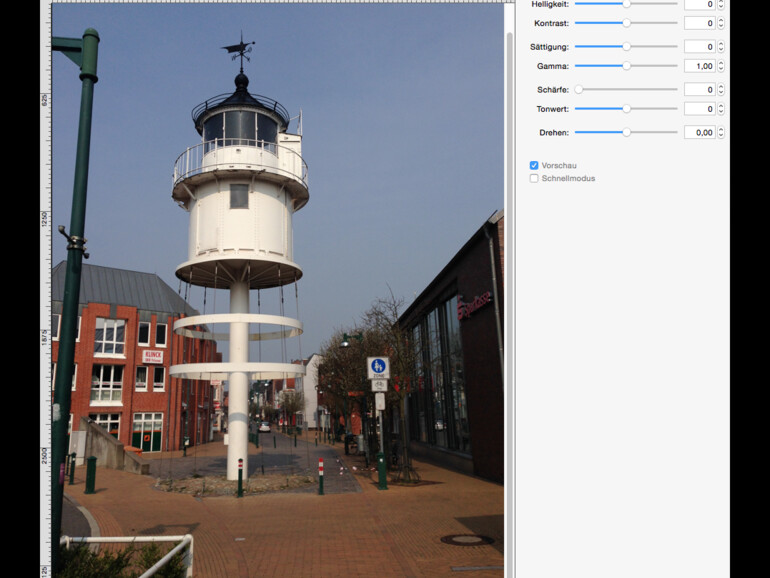The width and height of the screenshot is (770, 578).
Task: Click the Kontrast stepper arrows
Action: pos(721,23)
